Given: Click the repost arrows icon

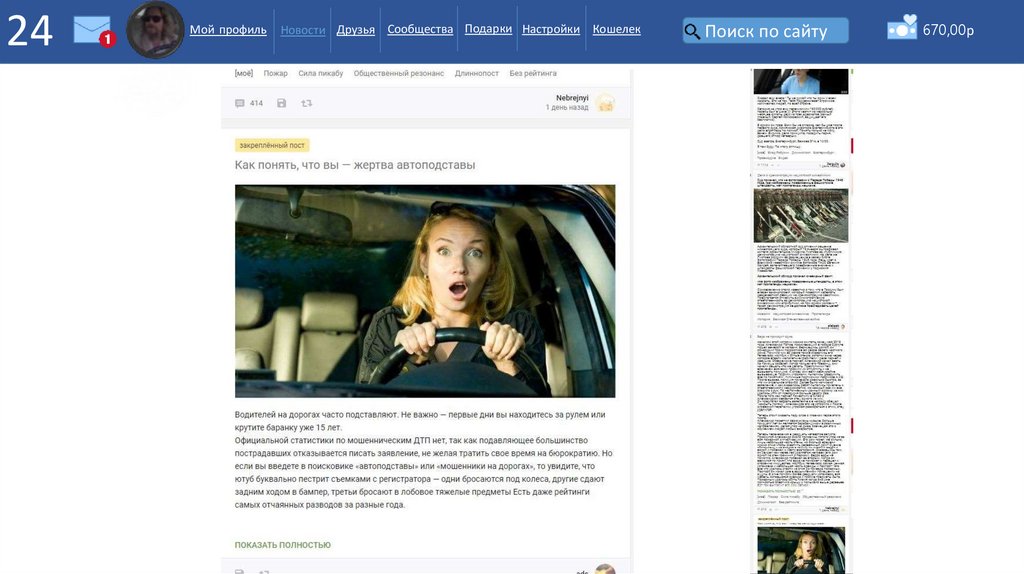Looking at the screenshot, I should 306,103.
